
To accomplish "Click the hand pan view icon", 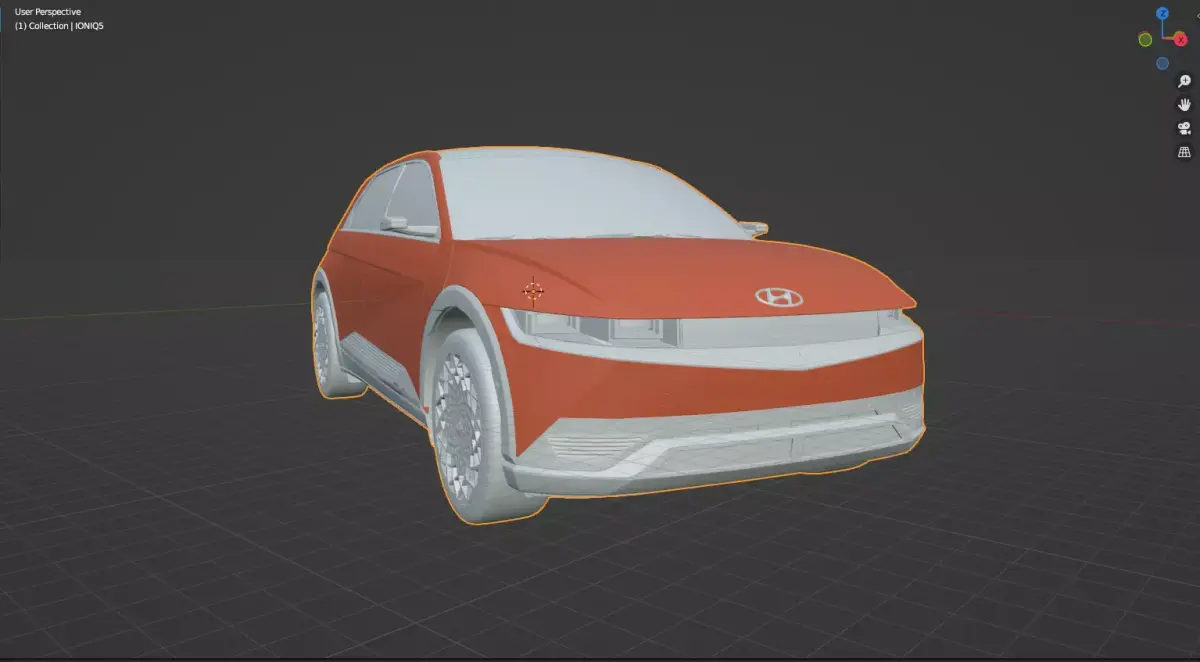I will (1184, 105).
